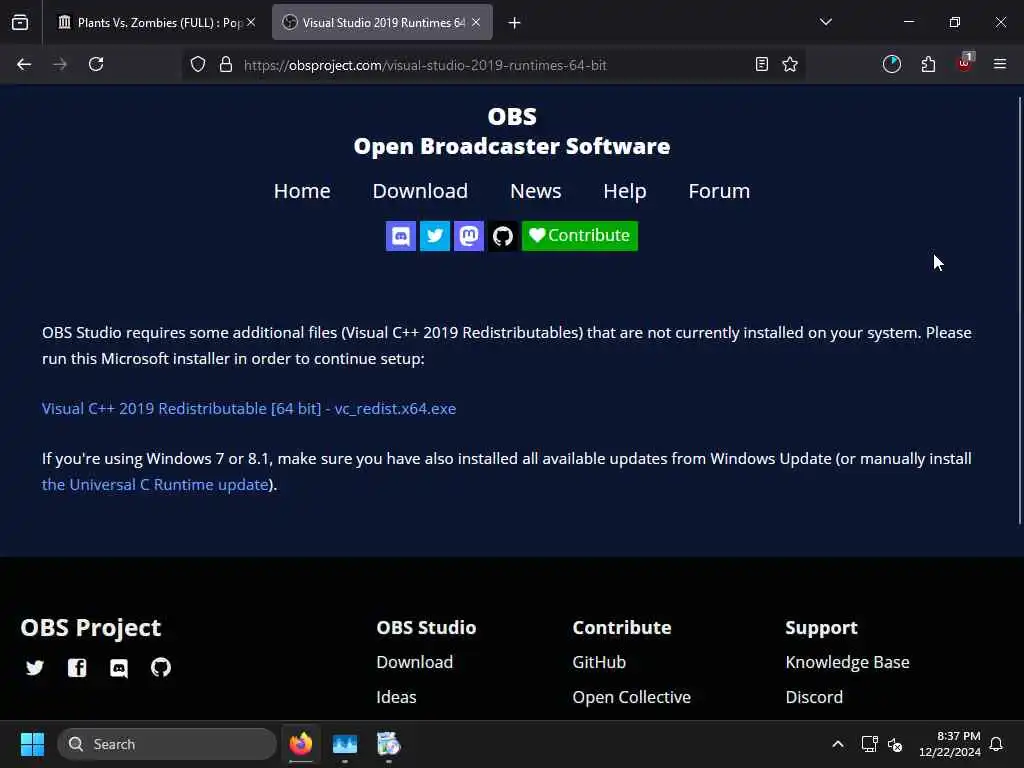Open Forum in the OBS navigation
Screen dimensions: 1024x768
coord(719,191)
